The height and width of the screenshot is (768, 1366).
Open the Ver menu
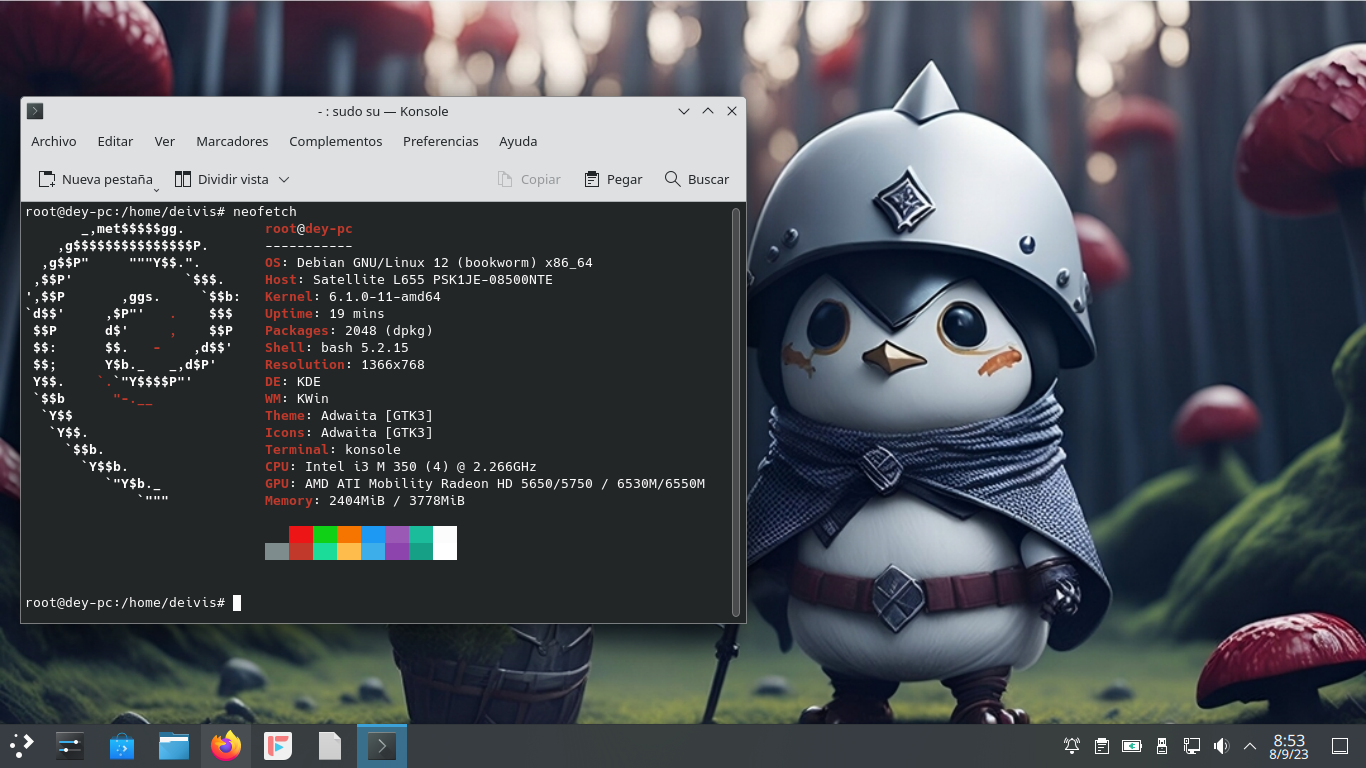coord(165,141)
